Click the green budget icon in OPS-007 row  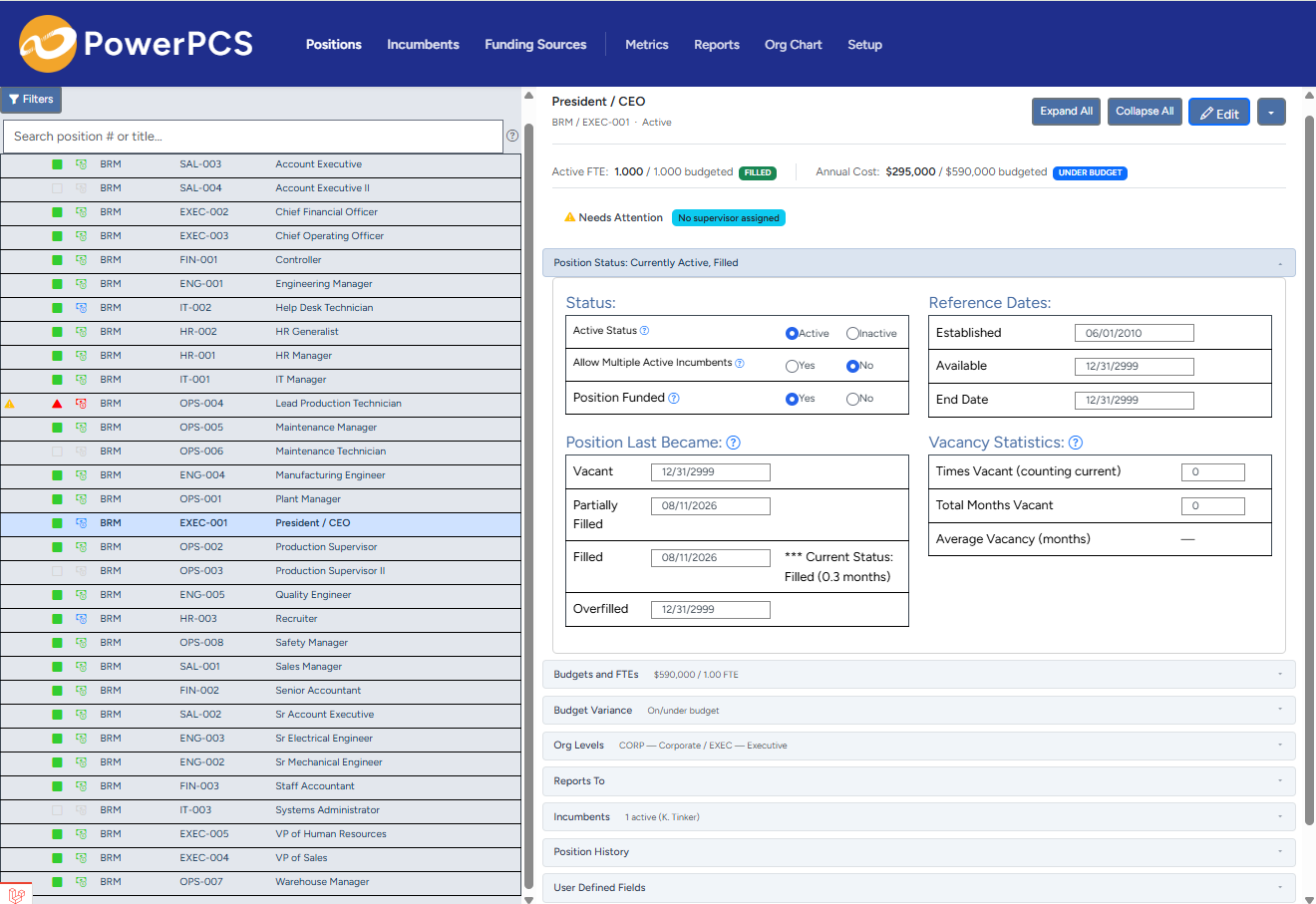point(81,882)
